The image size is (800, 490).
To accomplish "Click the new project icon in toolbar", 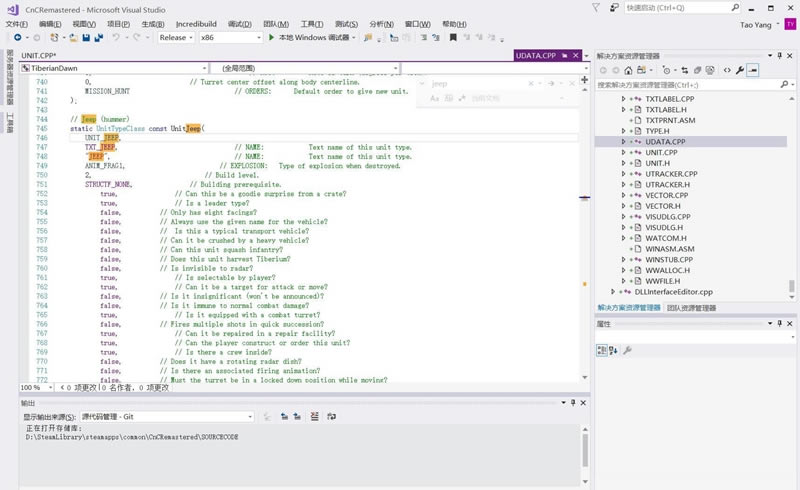I will pos(54,37).
